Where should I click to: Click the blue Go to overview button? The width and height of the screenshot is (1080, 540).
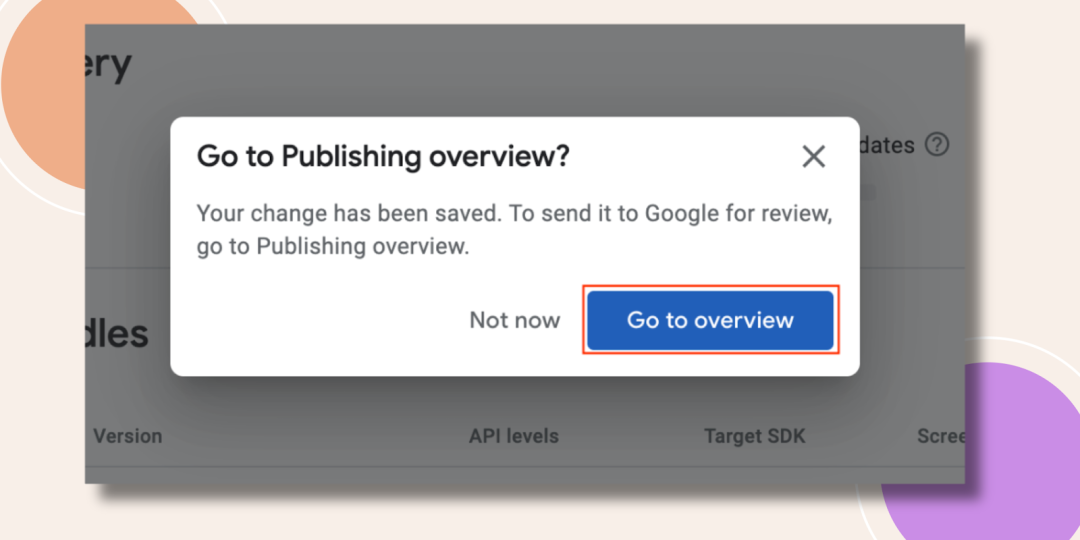point(710,320)
